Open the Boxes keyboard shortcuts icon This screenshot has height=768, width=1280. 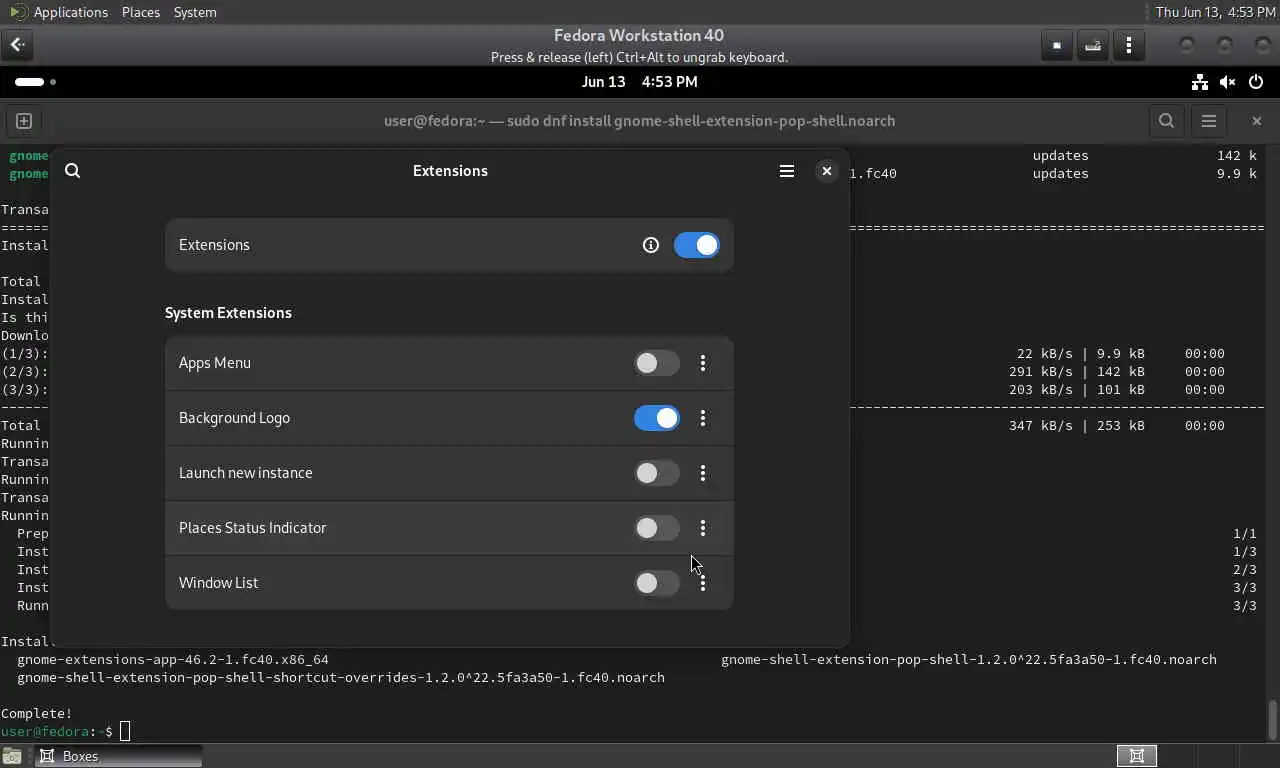coord(1093,45)
